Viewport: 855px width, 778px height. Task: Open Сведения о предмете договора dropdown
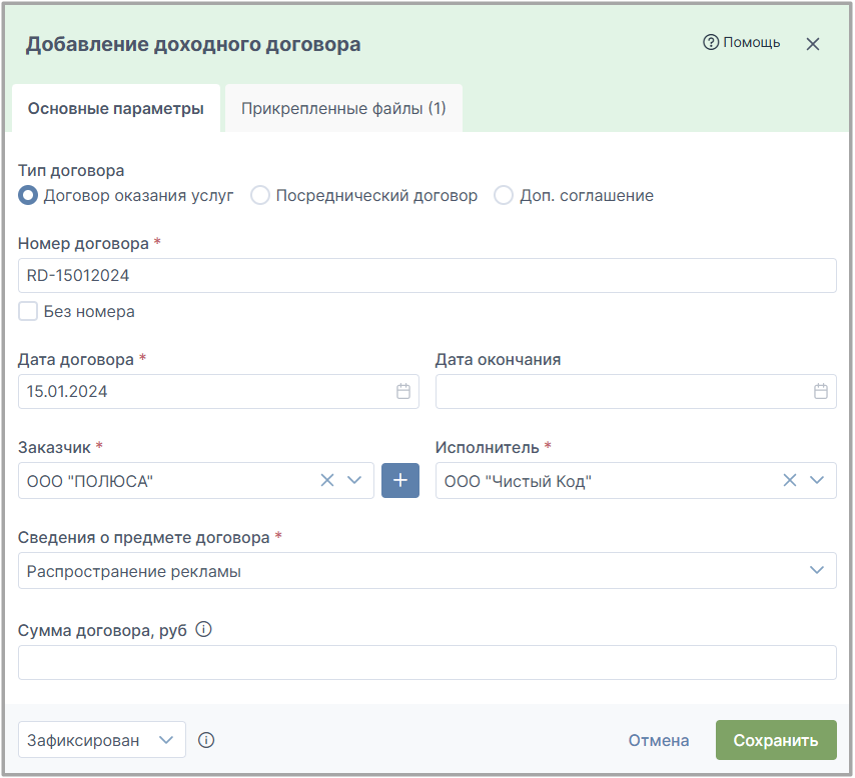[x=427, y=571]
